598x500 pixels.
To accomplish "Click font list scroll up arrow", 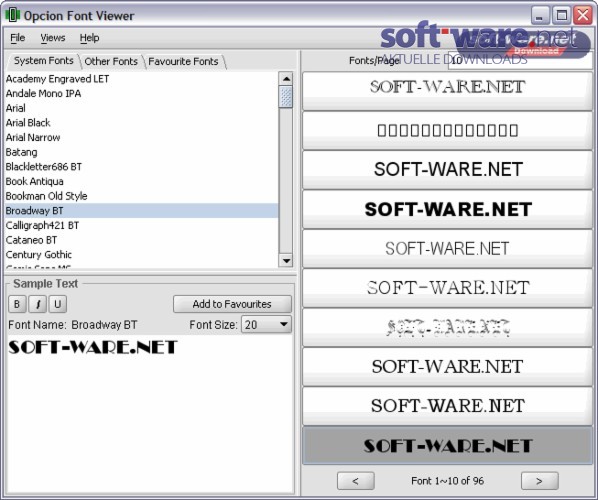I will [x=286, y=79].
